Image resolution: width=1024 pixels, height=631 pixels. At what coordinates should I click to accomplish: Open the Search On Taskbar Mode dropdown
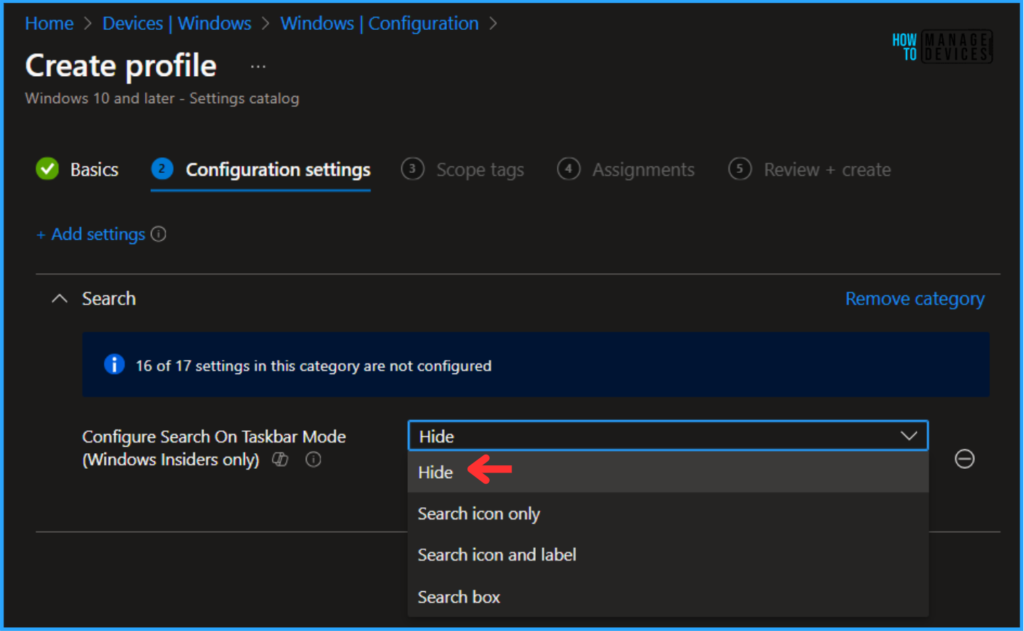[x=667, y=436]
